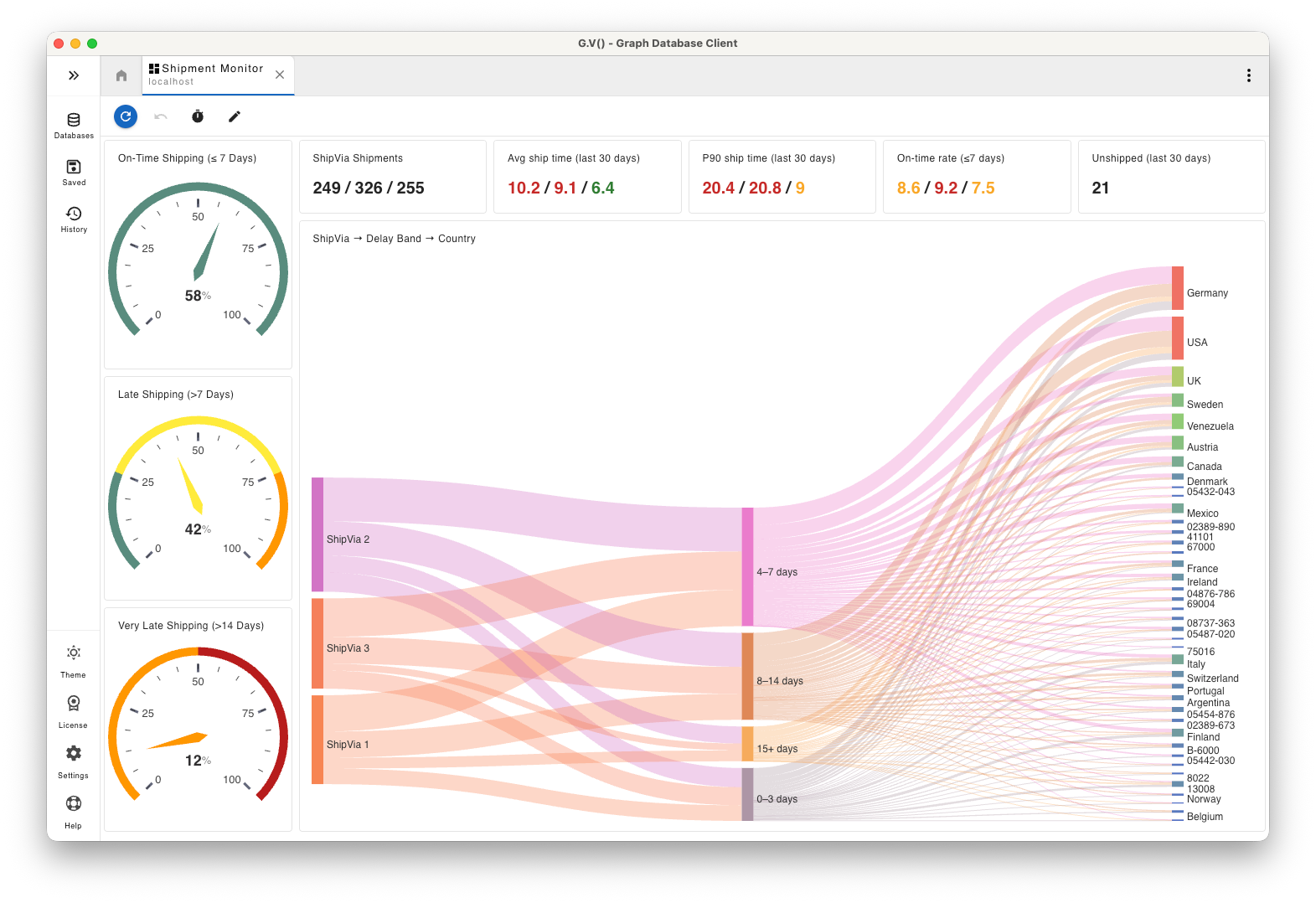Click the undo arrow in toolbar
Screen dimensions: 1316x903
coord(161,116)
